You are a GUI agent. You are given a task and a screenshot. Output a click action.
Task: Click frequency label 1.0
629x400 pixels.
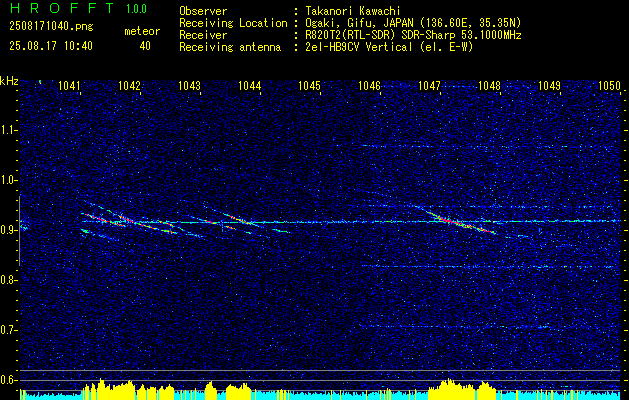pyautogui.click(x=9, y=180)
